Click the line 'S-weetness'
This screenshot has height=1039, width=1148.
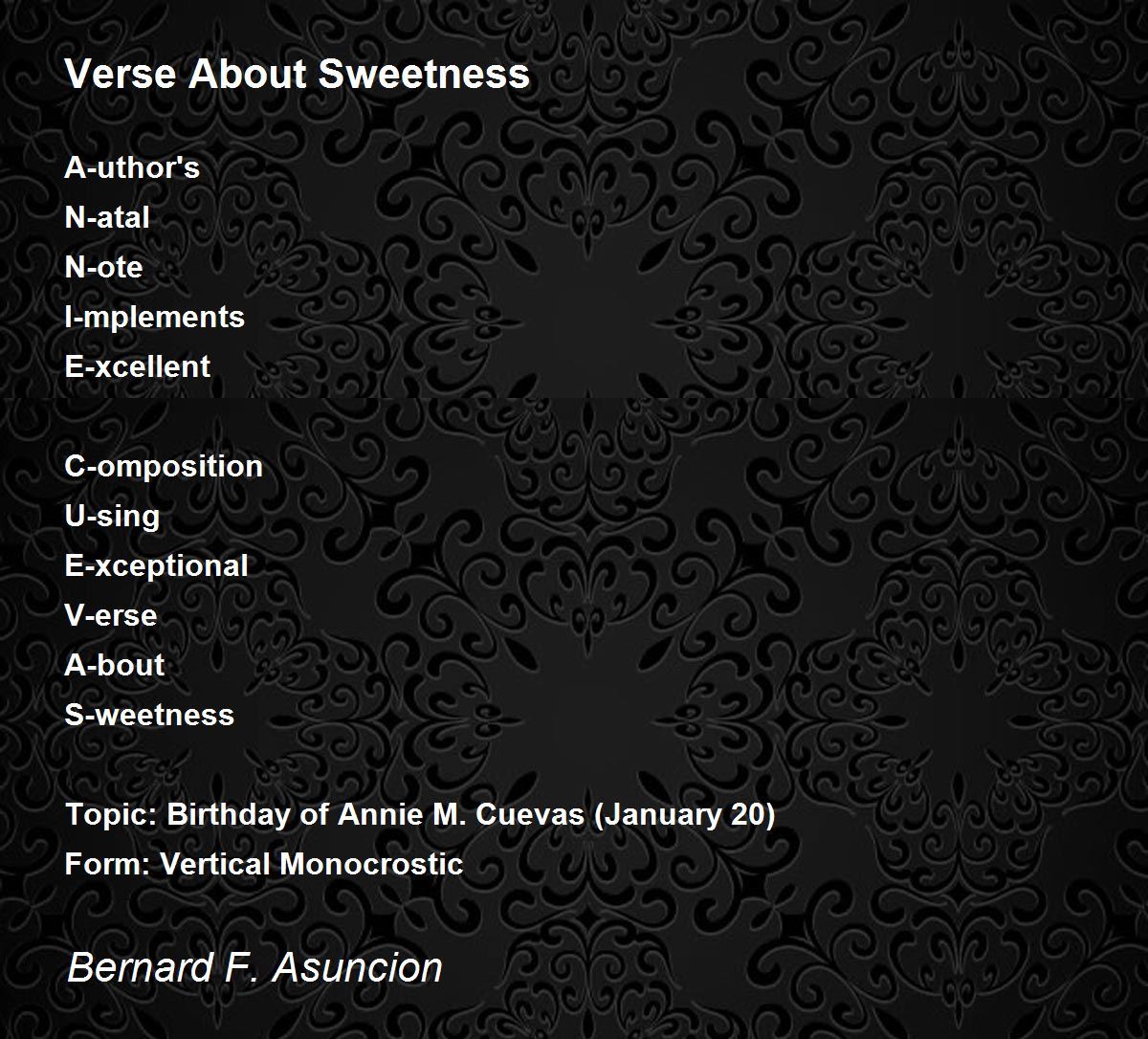[149, 715]
